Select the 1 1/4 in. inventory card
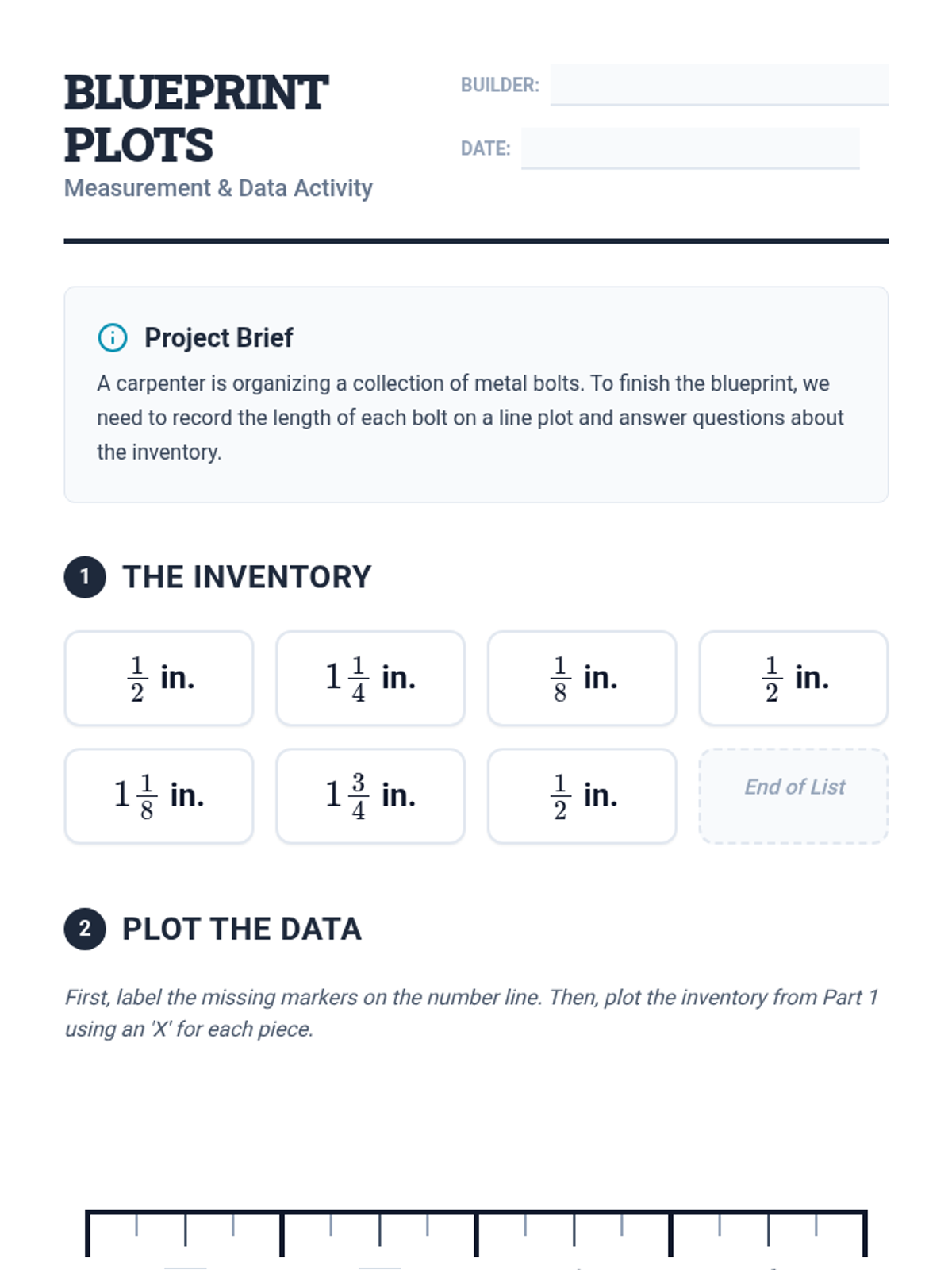Image resolution: width=952 pixels, height=1270 pixels. (x=370, y=678)
